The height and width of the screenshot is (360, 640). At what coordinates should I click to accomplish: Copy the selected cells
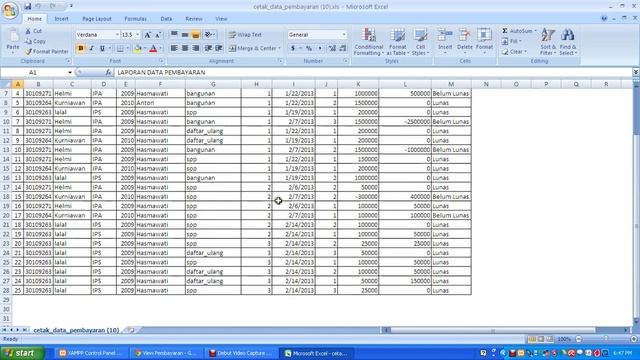coord(36,41)
